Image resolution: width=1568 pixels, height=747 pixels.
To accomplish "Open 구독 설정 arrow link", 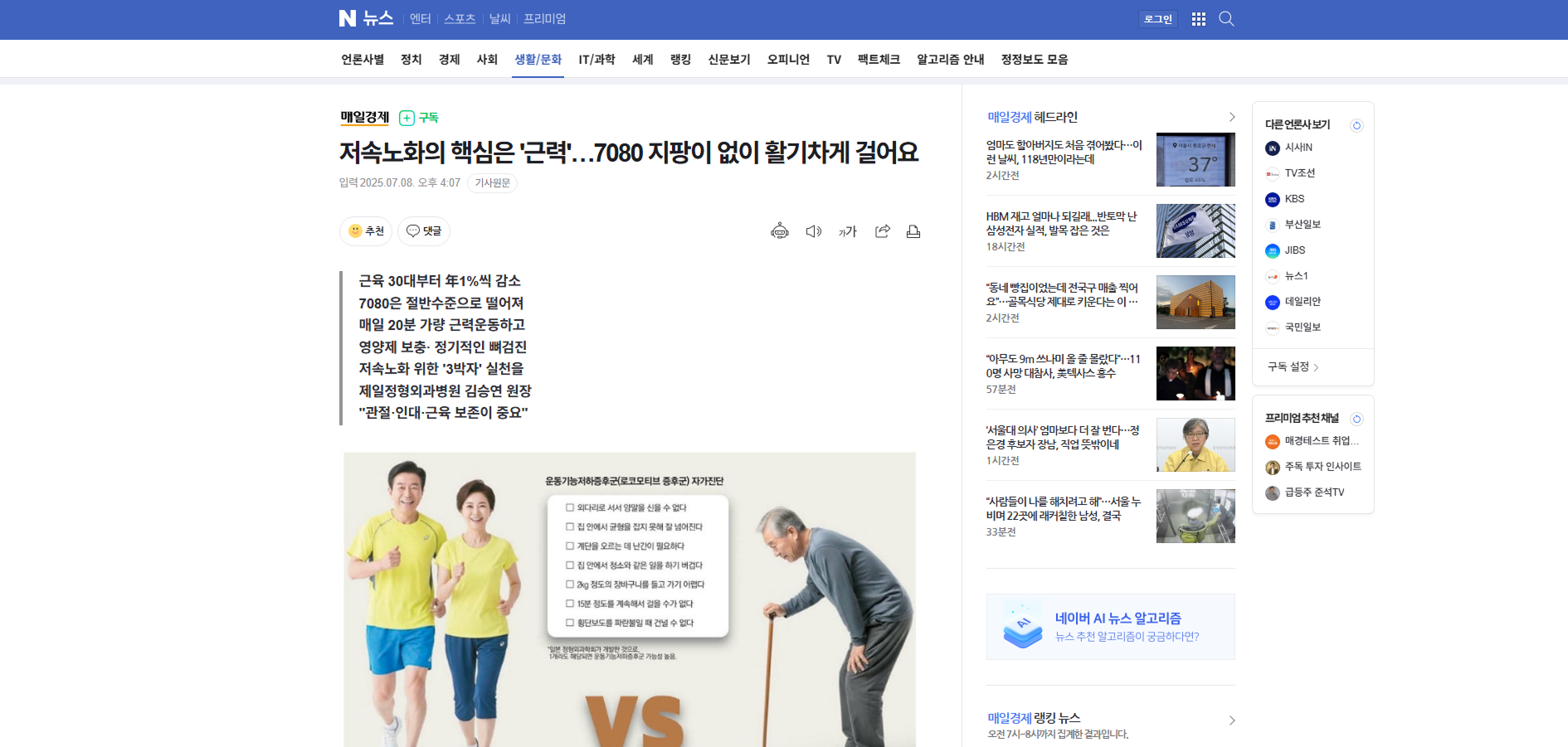I will [1293, 366].
